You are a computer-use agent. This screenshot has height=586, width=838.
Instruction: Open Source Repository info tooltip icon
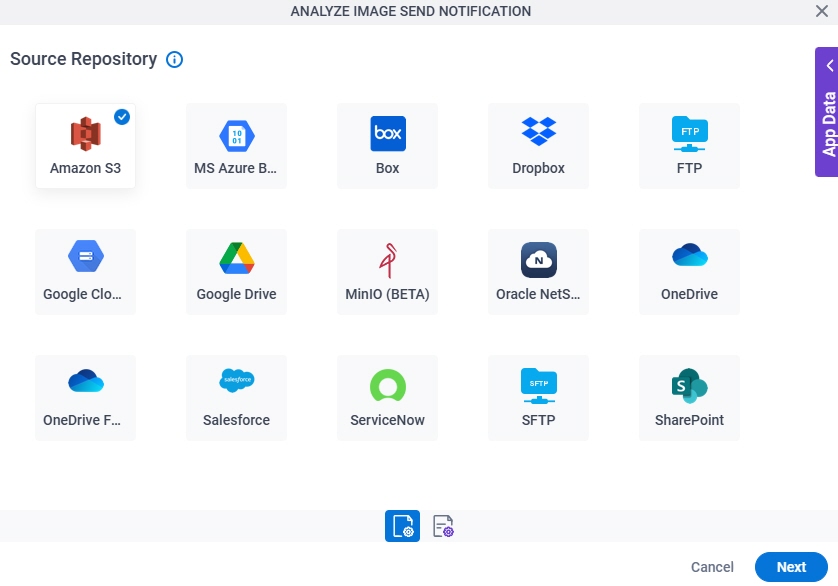click(174, 59)
